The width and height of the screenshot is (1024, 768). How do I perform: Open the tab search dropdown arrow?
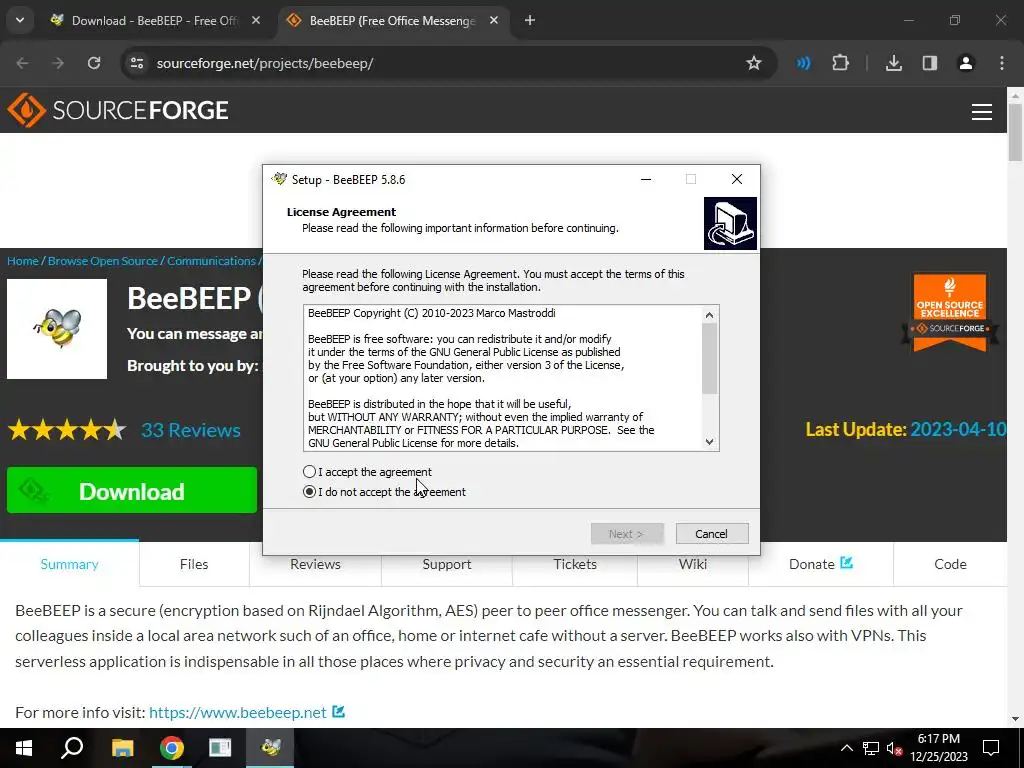pos(20,20)
